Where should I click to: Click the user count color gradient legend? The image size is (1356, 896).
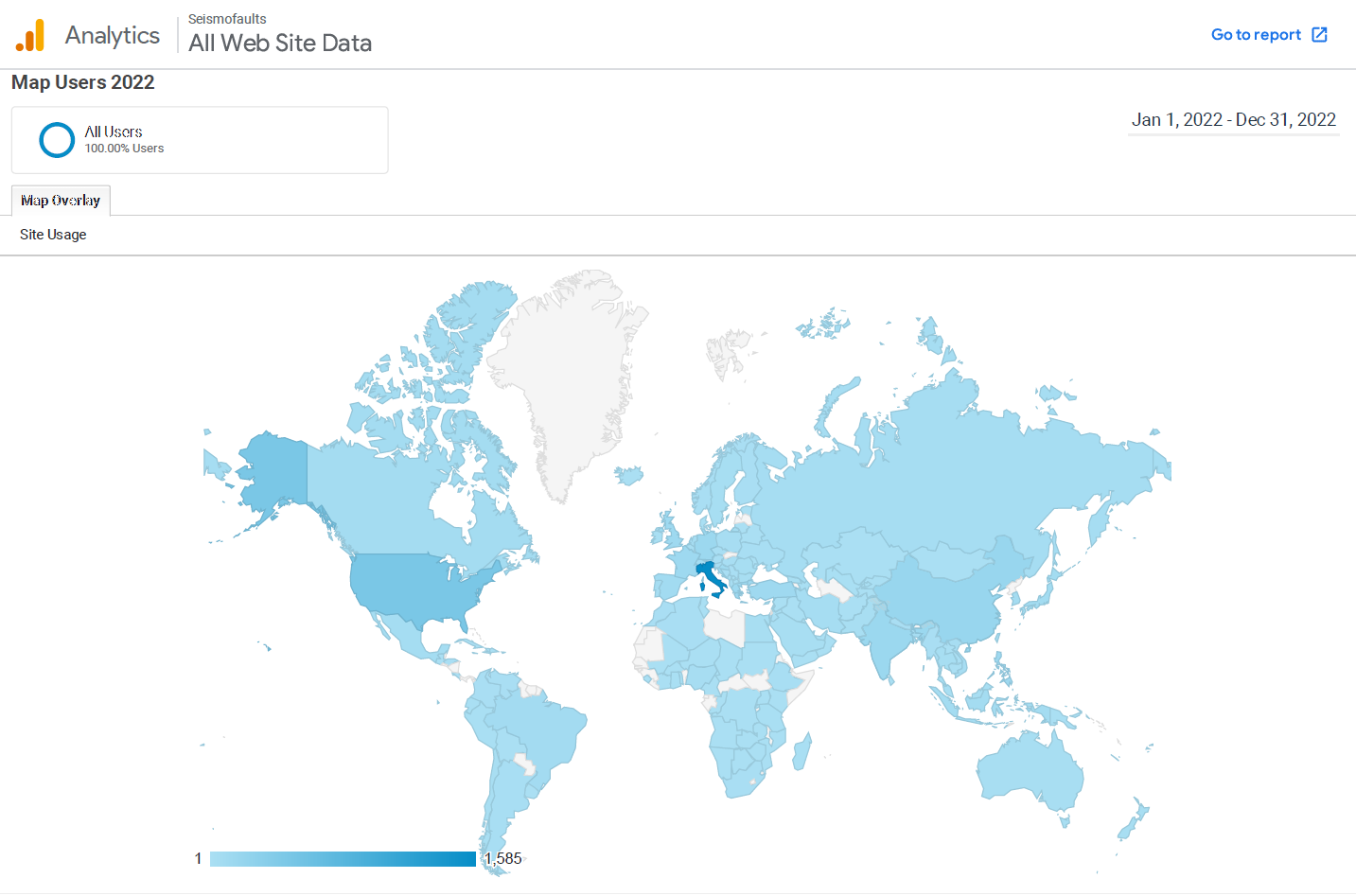343,858
